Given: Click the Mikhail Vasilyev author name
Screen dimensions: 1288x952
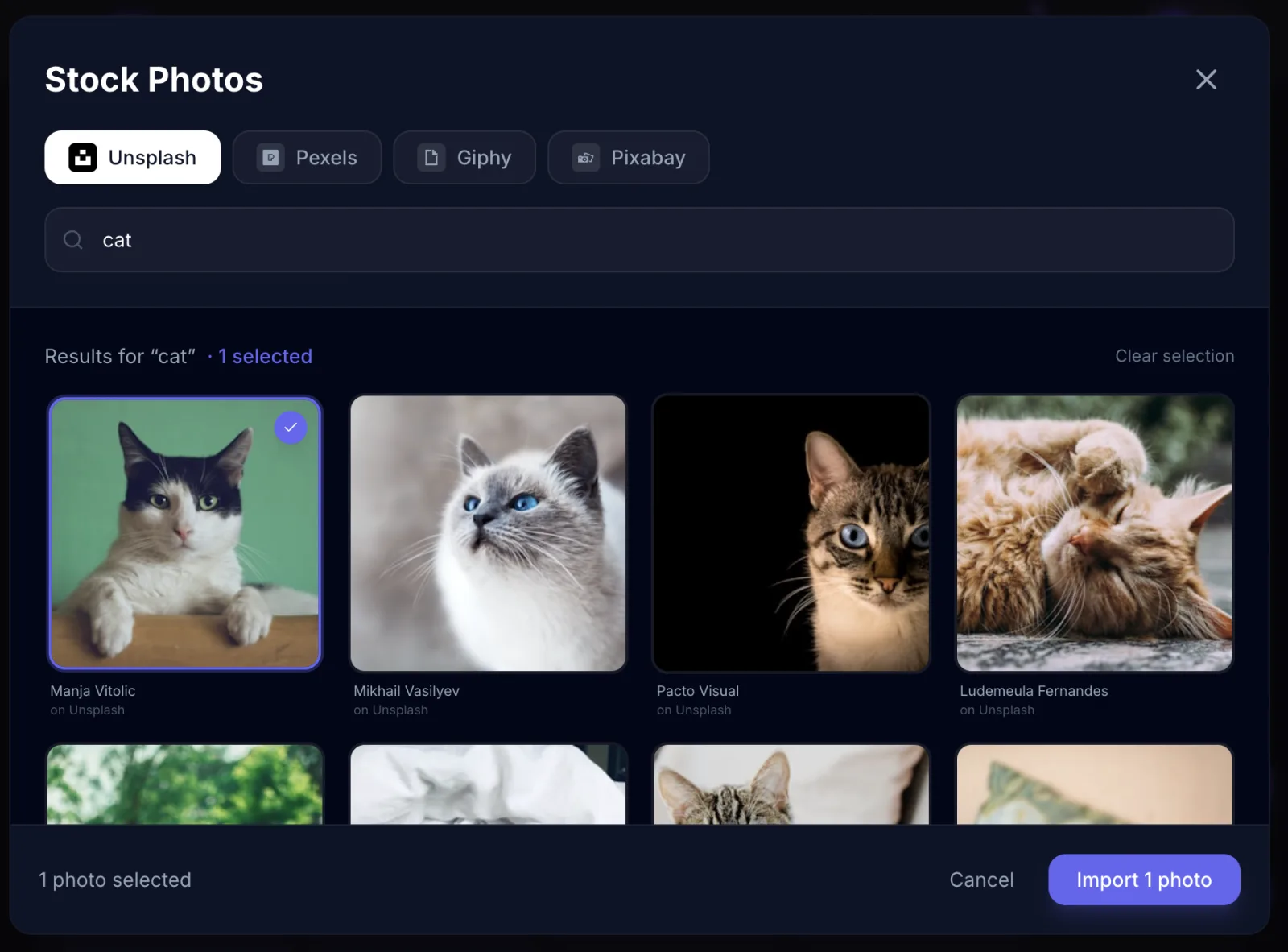Looking at the screenshot, I should (407, 691).
